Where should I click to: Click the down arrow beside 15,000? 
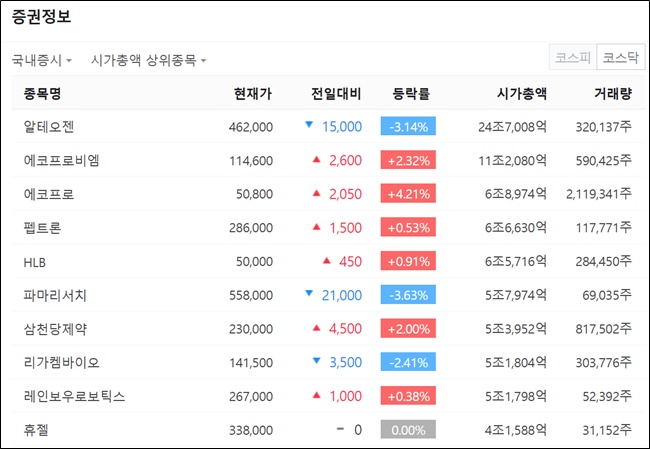[x=309, y=124]
